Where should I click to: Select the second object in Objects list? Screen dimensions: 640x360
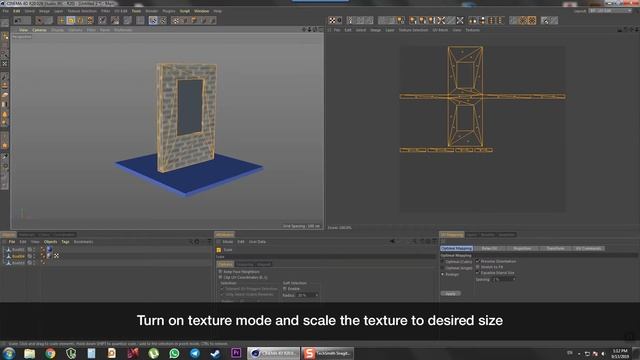click(x=18, y=256)
